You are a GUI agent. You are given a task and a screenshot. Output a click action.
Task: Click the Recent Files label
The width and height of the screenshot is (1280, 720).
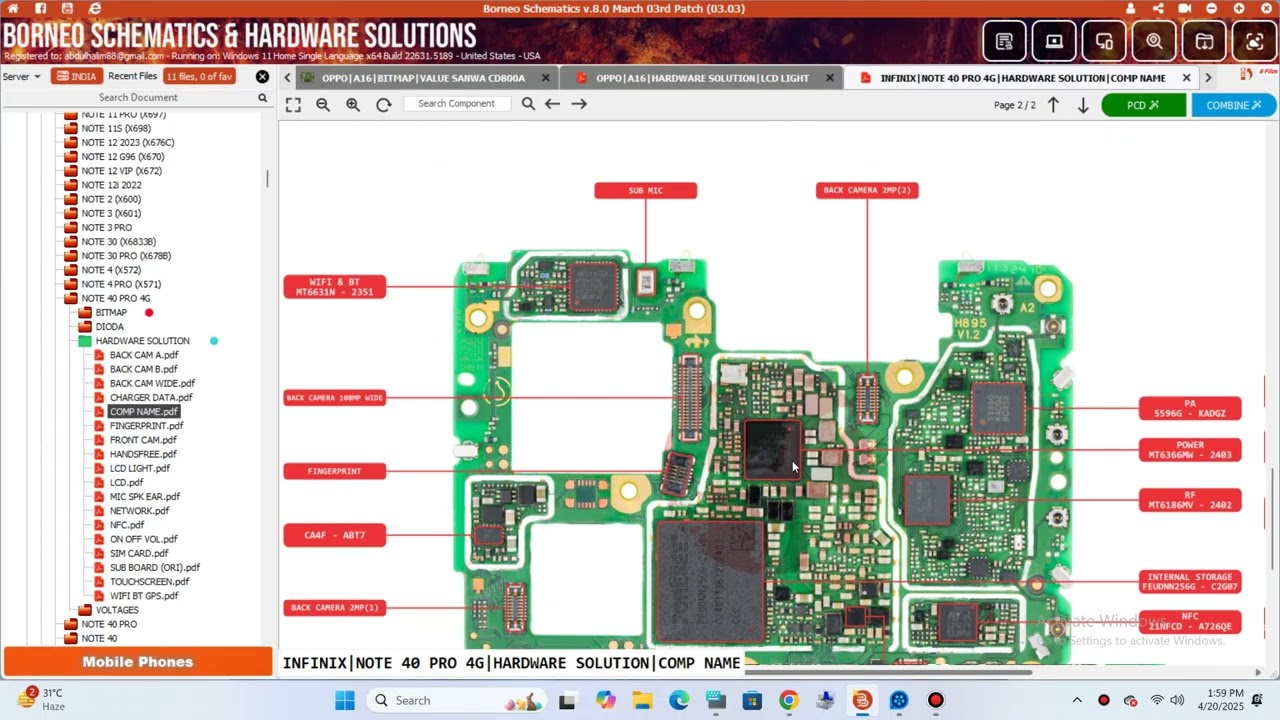tap(132, 77)
